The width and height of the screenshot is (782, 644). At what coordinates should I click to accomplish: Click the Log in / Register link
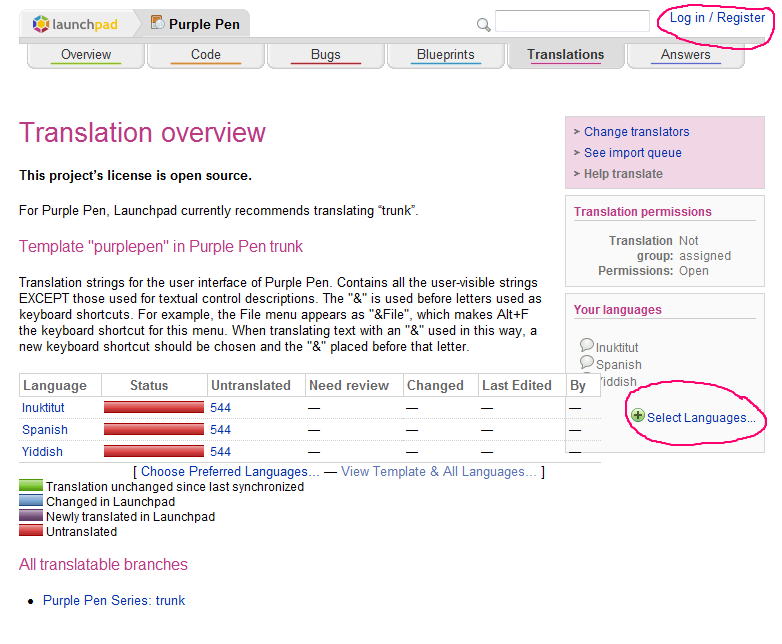click(x=717, y=18)
